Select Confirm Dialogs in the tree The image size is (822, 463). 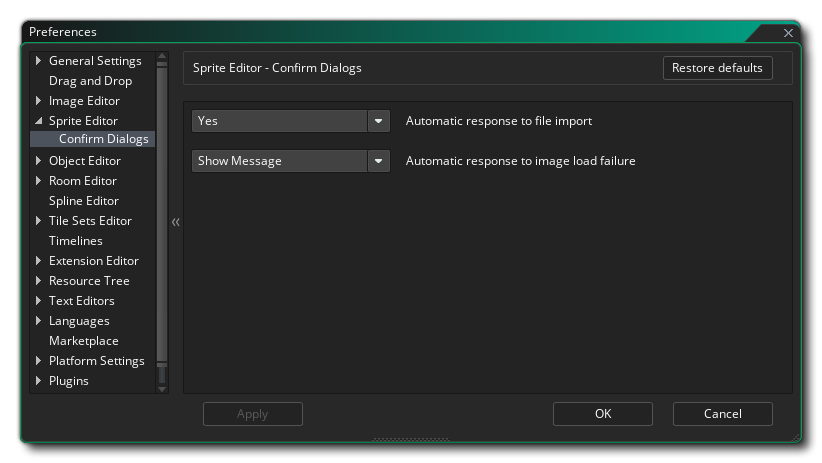[103, 139]
